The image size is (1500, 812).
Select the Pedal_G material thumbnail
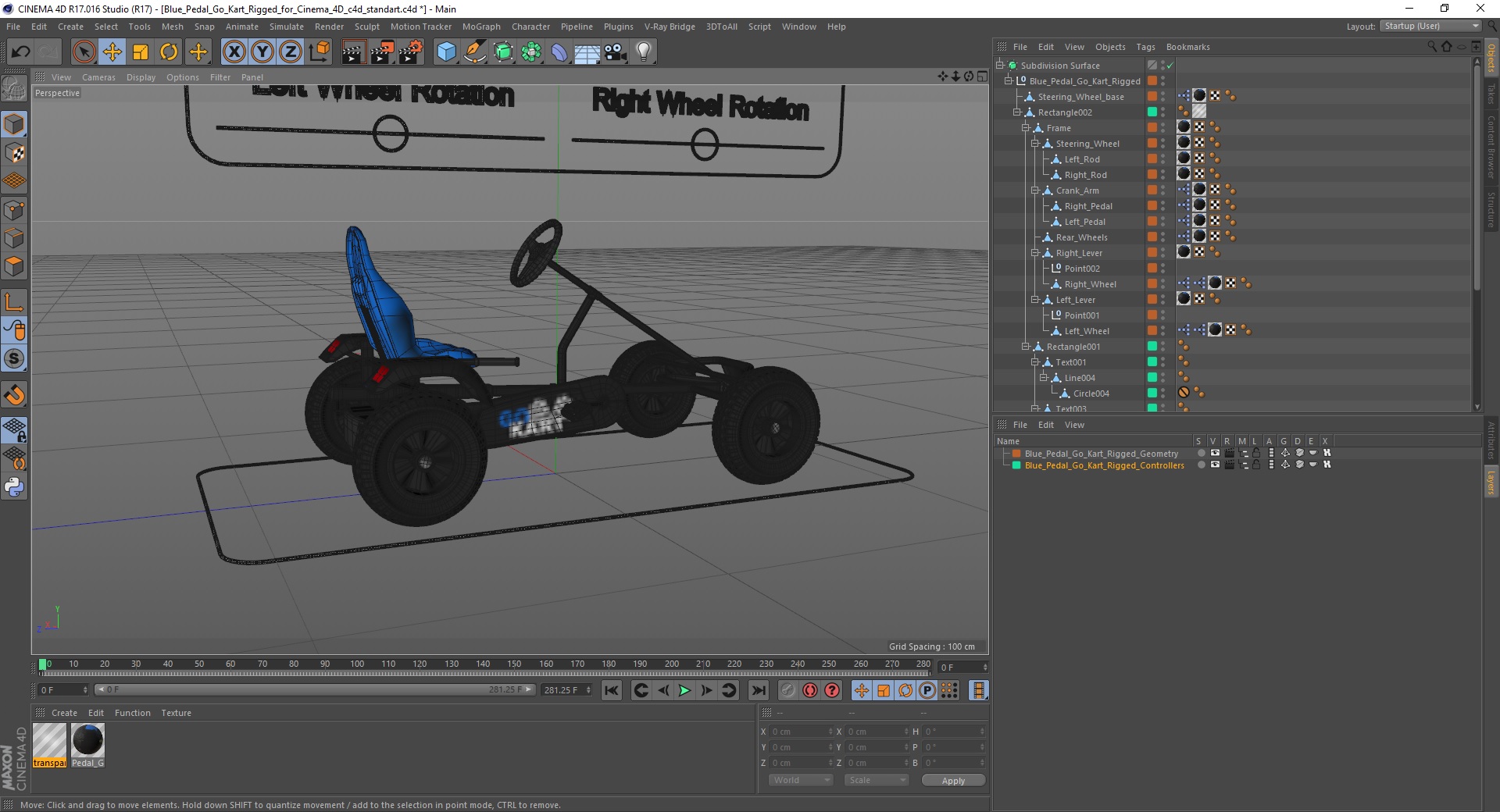[87, 745]
